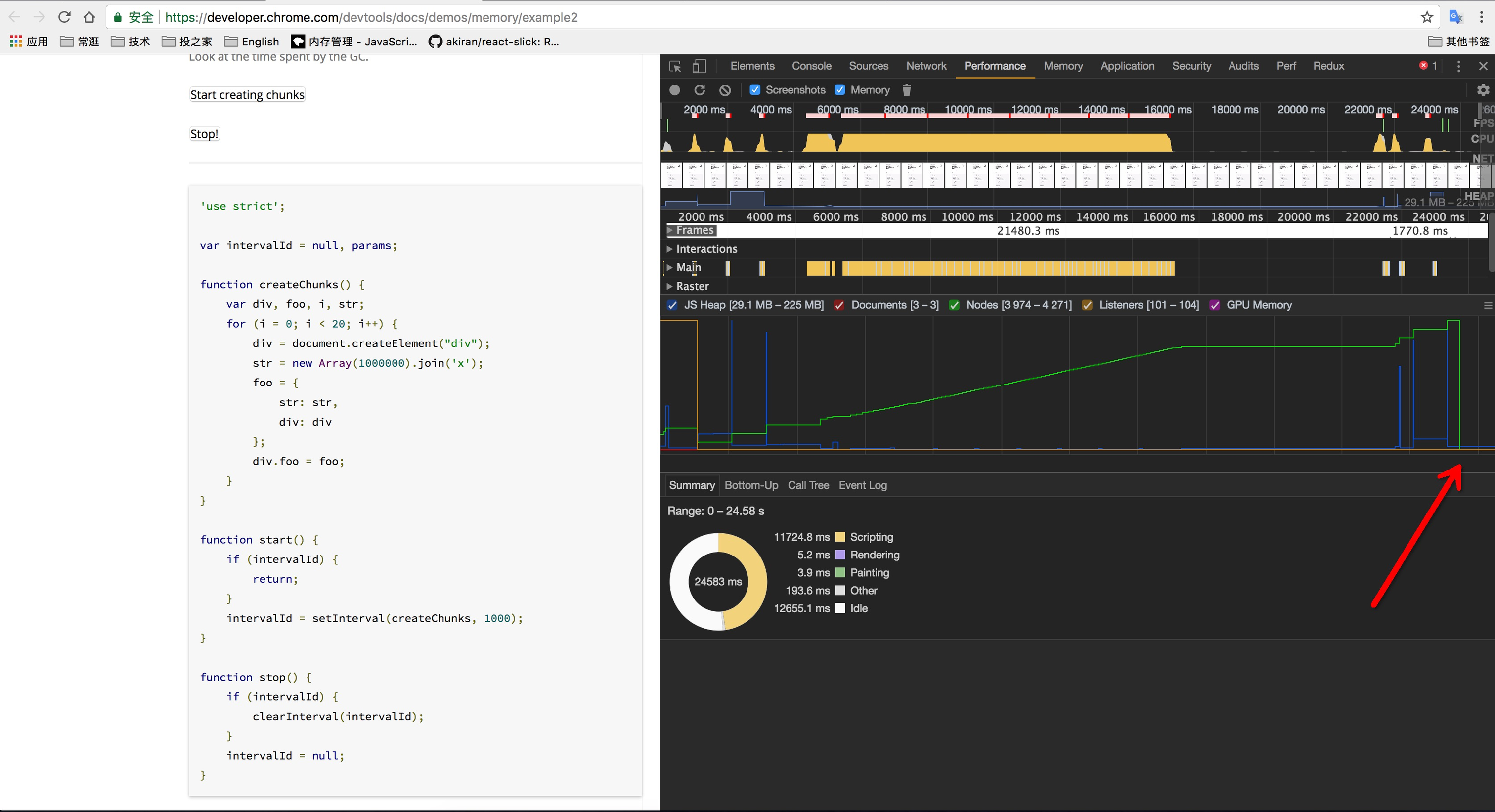
Task: Expand the Frames track
Action: click(670, 230)
